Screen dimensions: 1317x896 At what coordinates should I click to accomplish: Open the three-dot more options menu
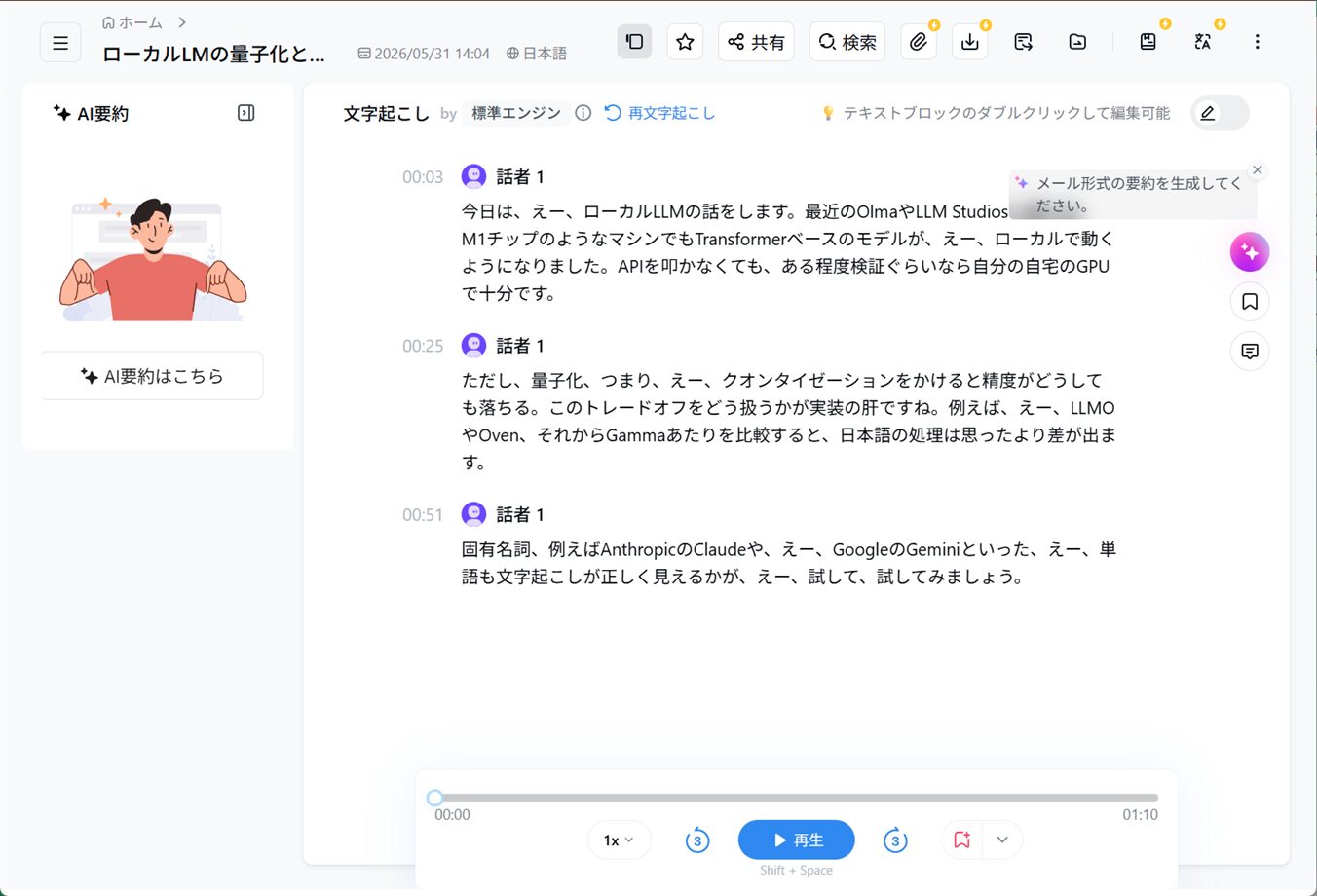point(1257,42)
